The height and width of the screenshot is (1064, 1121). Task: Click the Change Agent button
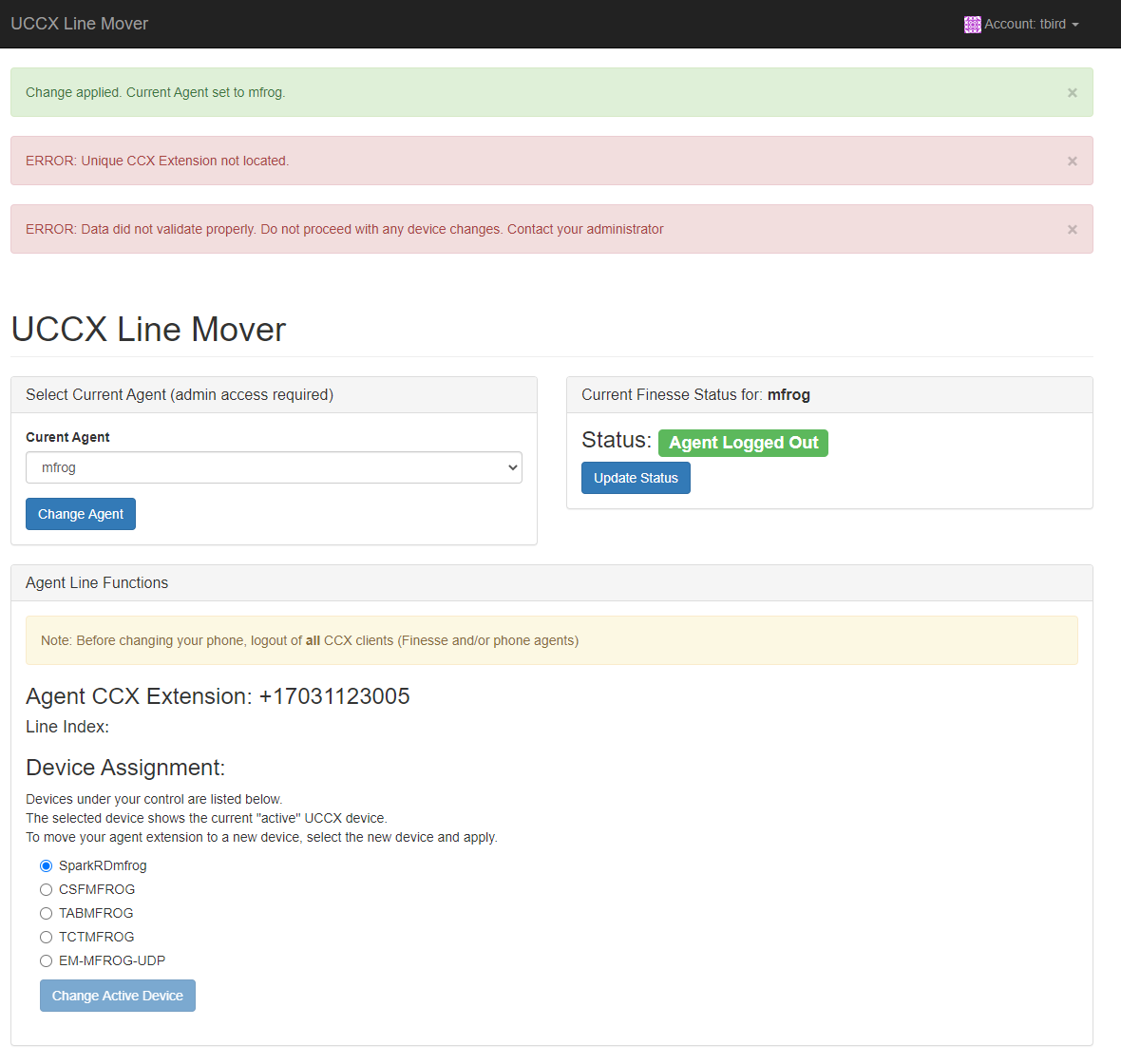tap(81, 514)
